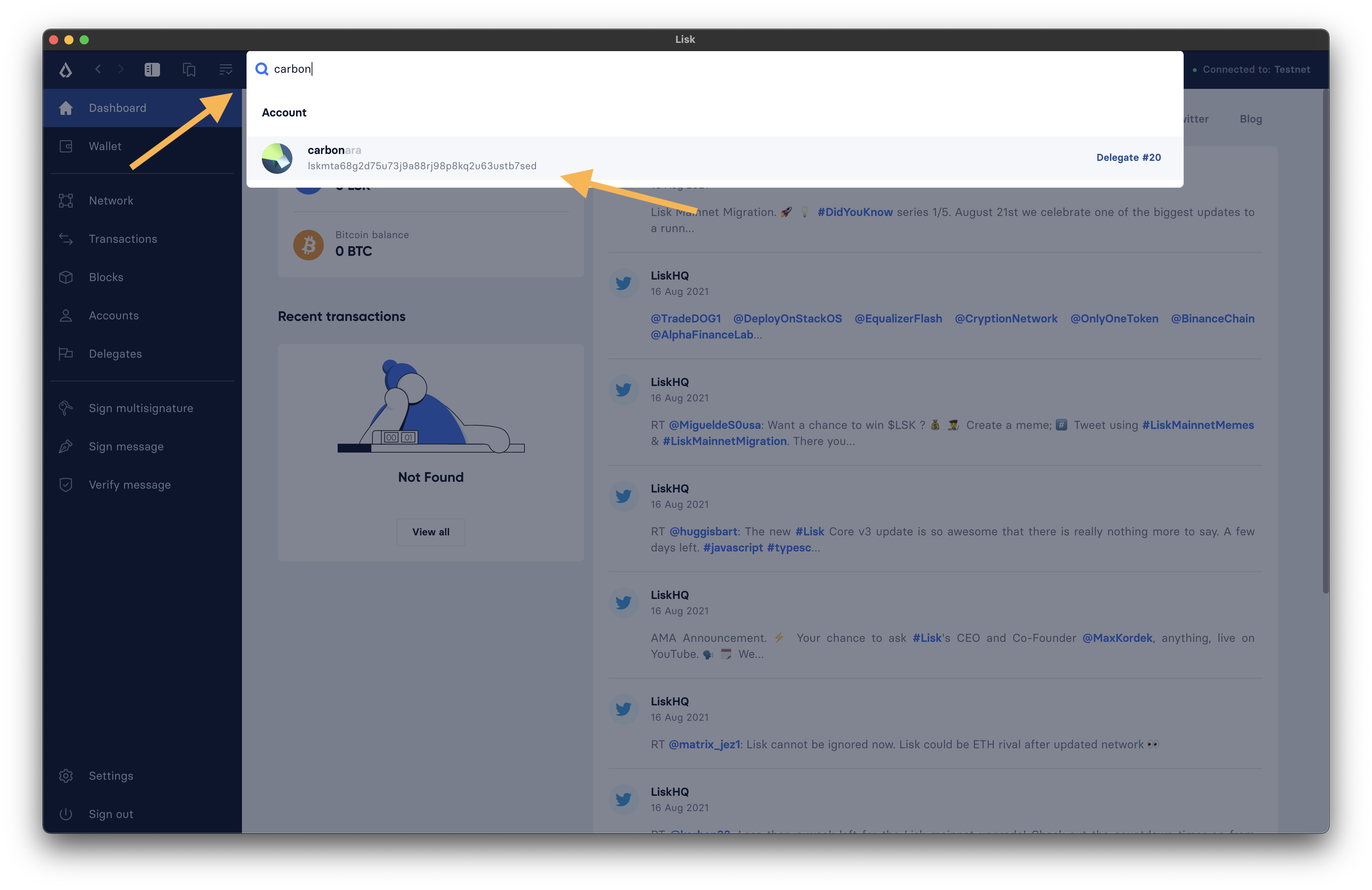Open Verify message
The height and width of the screenshot is (890, 1372).
click(142, 484)
